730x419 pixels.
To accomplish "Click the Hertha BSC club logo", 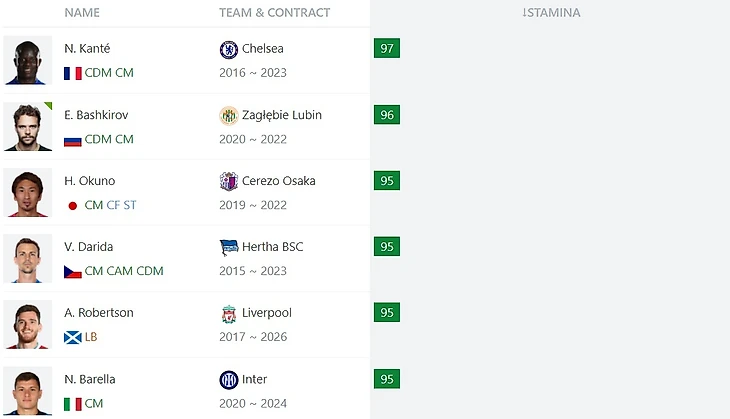I will 229,247.
